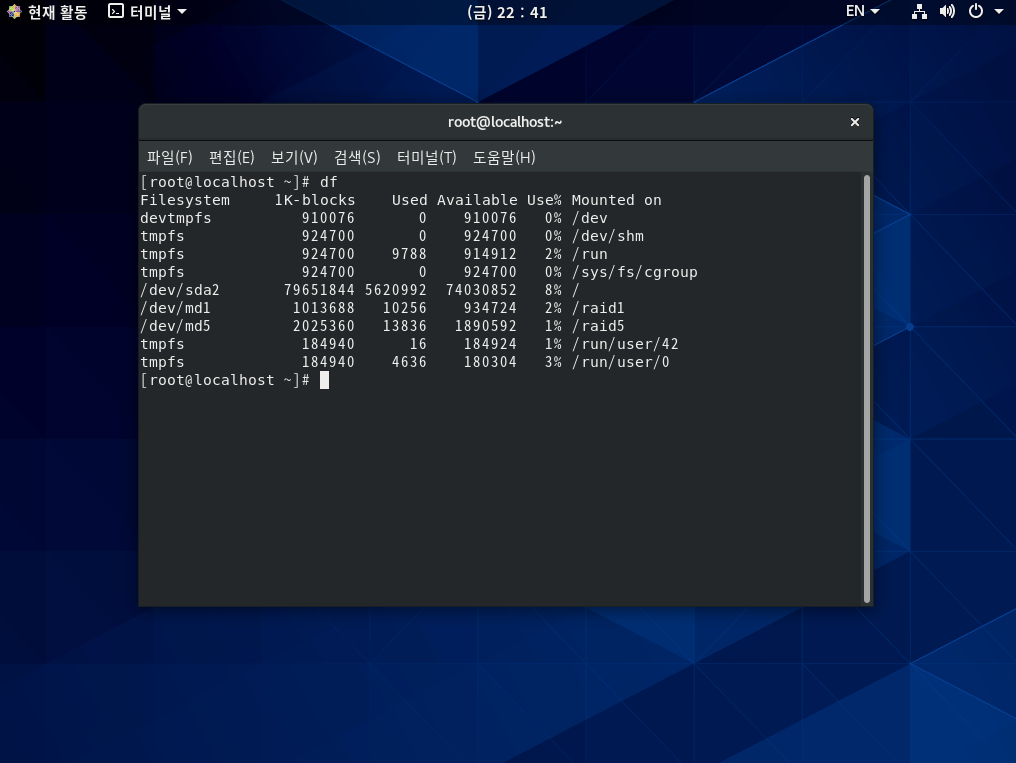1016x763 pixels.
Task: Open the 보기(V) menu
Action: 294,157
